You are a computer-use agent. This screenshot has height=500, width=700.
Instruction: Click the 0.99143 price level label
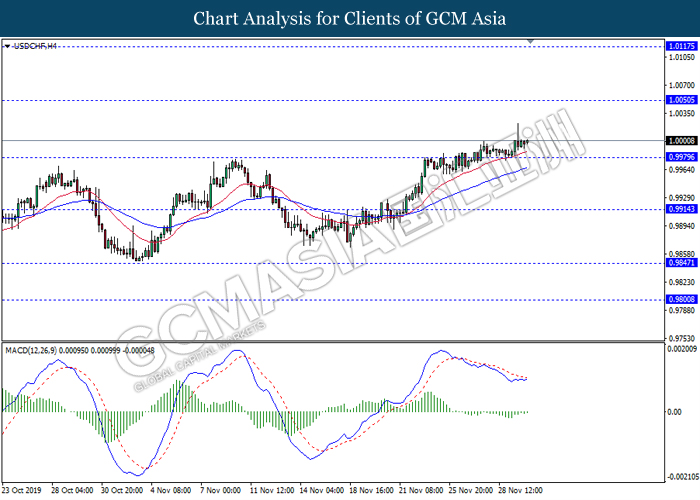coord(681,209)
